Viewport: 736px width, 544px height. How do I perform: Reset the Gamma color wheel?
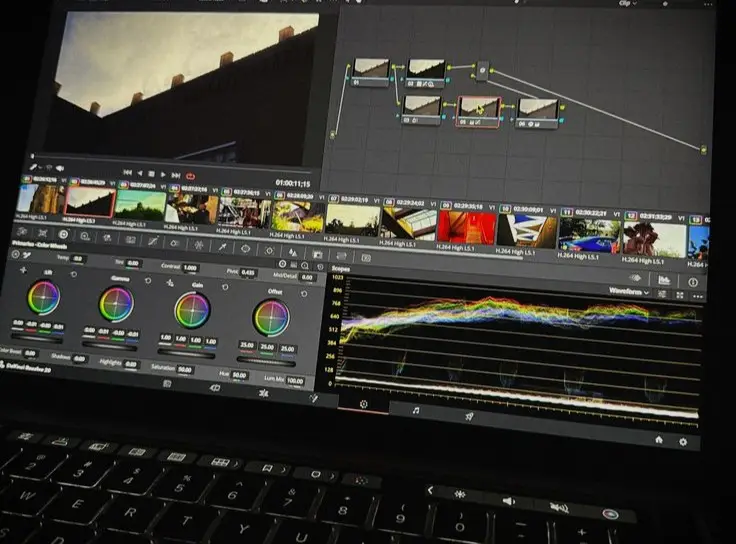(149, 281)
